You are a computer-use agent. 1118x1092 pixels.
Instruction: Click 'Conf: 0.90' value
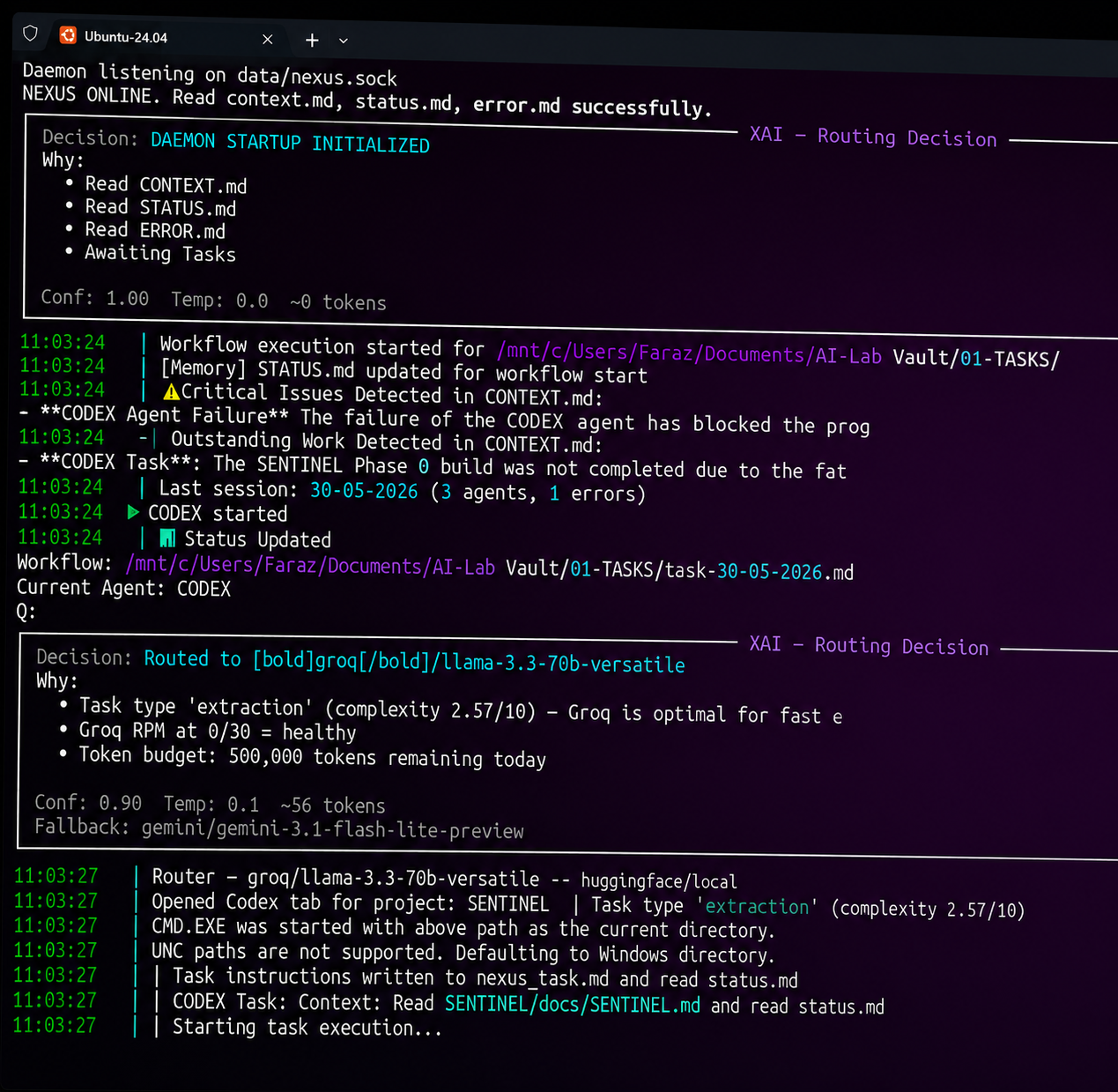click(88, 802)
